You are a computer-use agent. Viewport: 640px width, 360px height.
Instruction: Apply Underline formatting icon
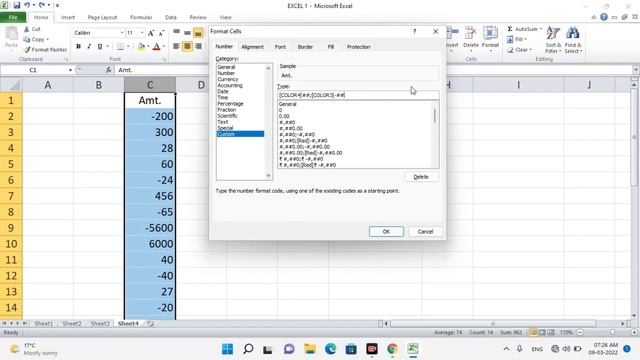(100, 47)
